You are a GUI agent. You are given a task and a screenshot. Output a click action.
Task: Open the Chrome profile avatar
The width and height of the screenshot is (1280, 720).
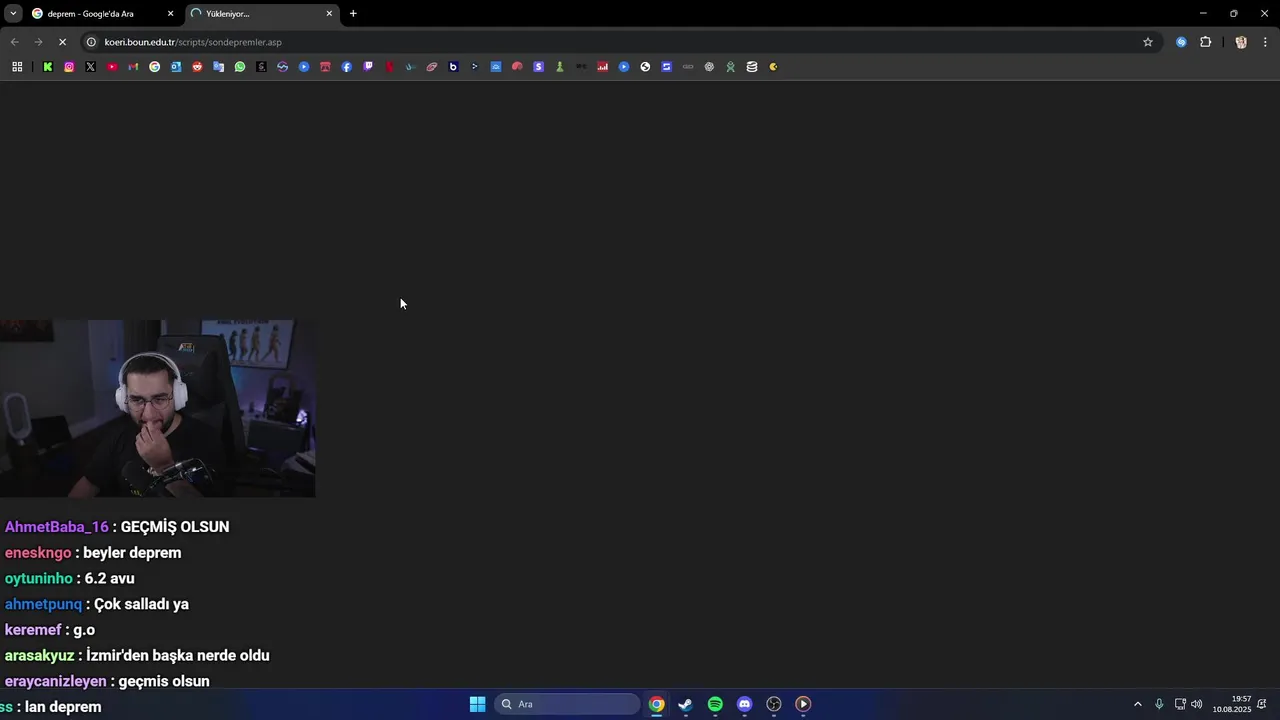coord(1241,42)
